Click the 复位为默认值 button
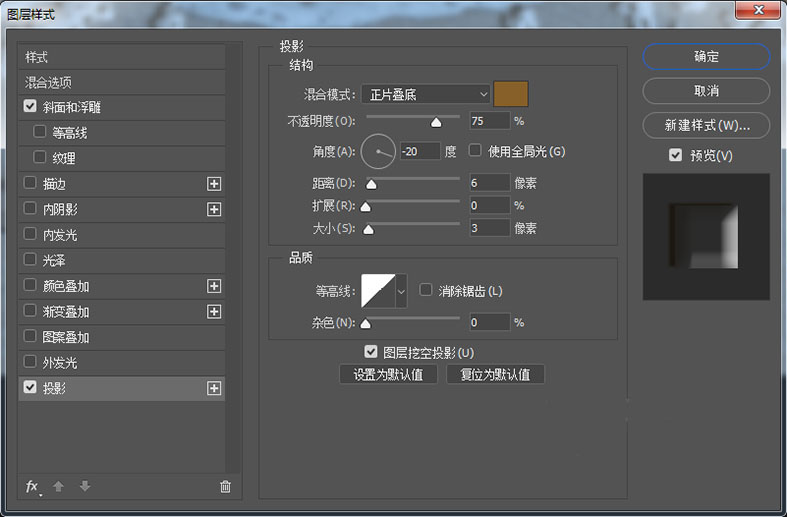Image resolution: width=787 pixels, height=517 pixels. point(495,374)
